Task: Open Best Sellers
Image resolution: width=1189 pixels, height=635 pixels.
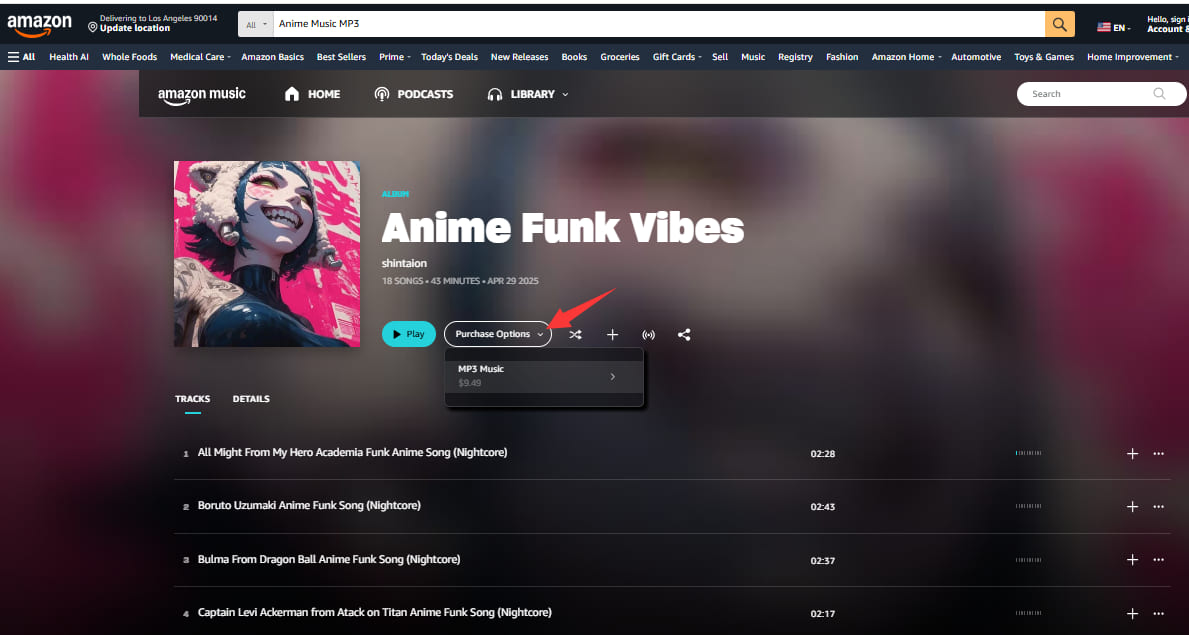Action: [x=341, y=57]
